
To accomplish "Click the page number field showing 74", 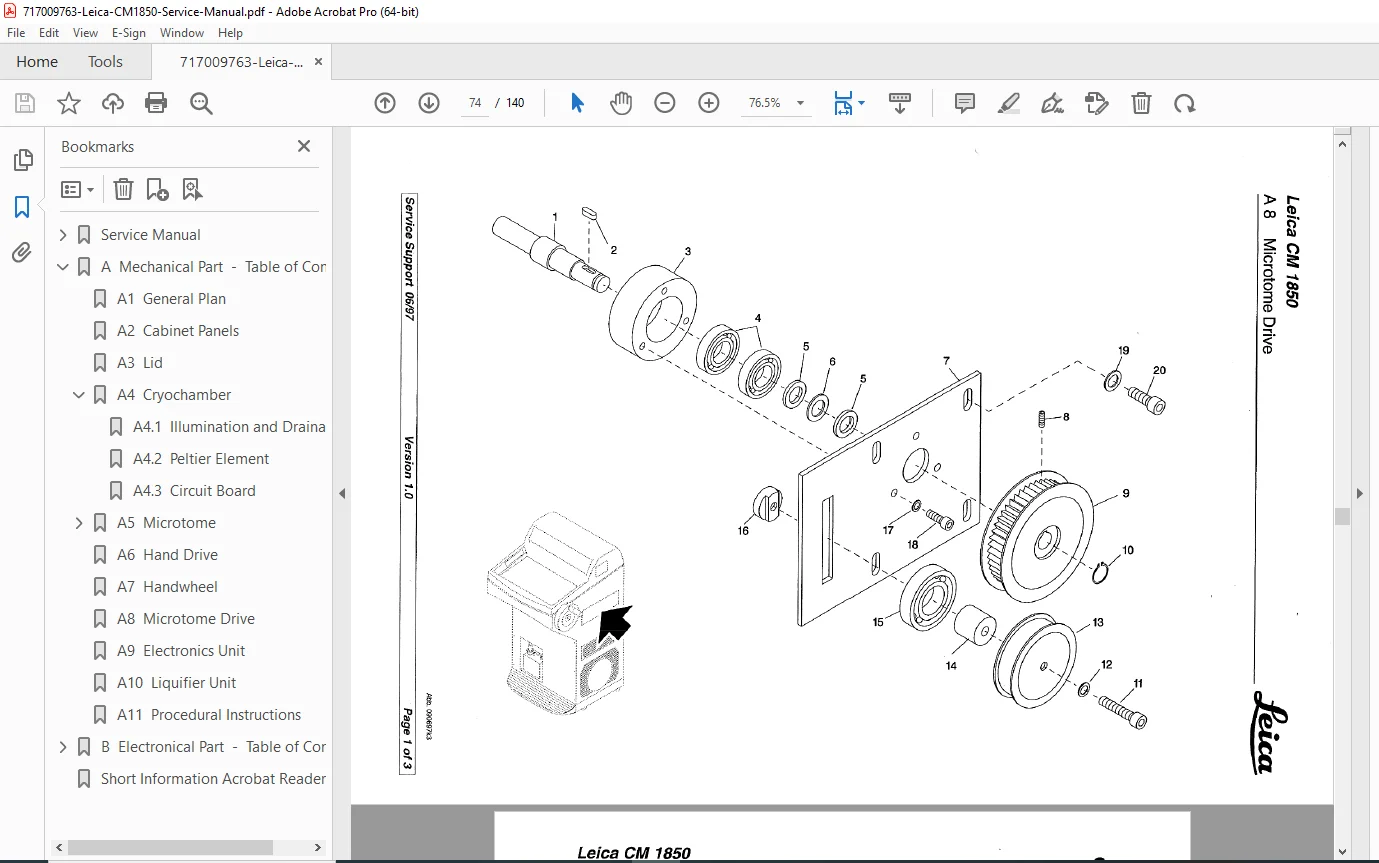I will tap(475, 103).
